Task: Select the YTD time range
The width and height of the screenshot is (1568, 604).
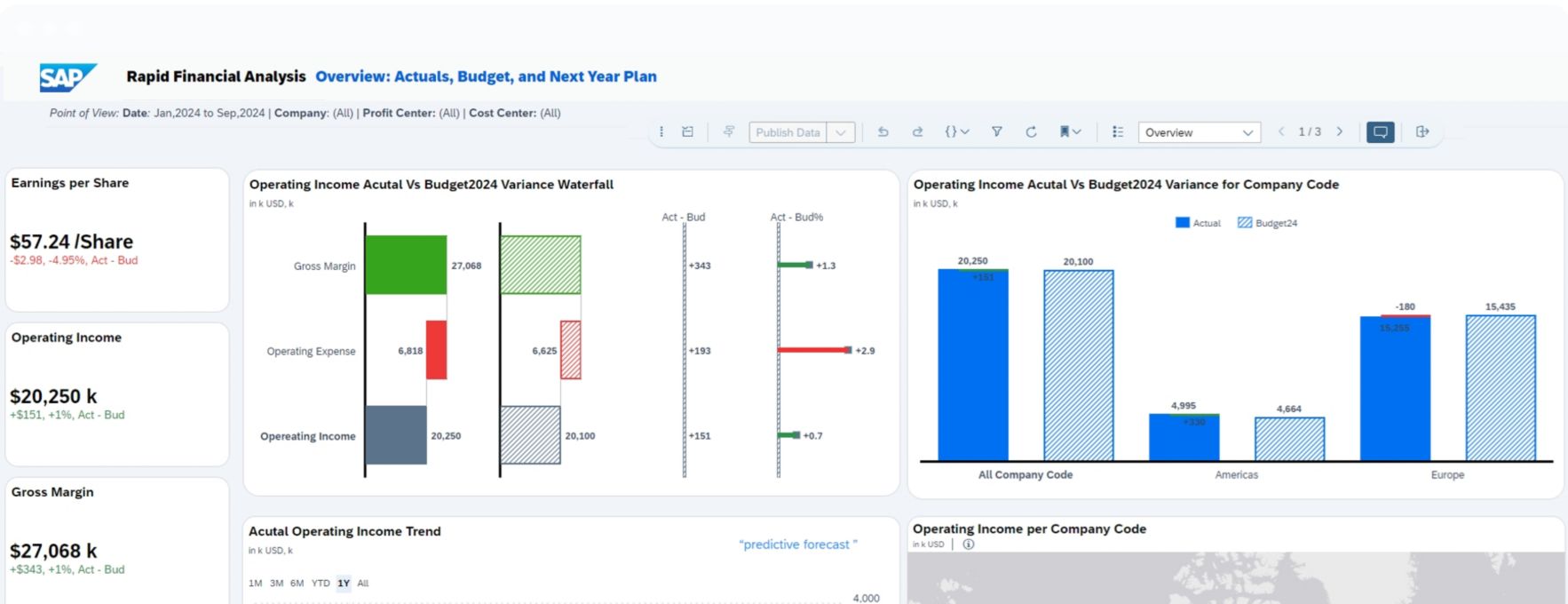Action: pyautogui.click(x=321, y=584)
